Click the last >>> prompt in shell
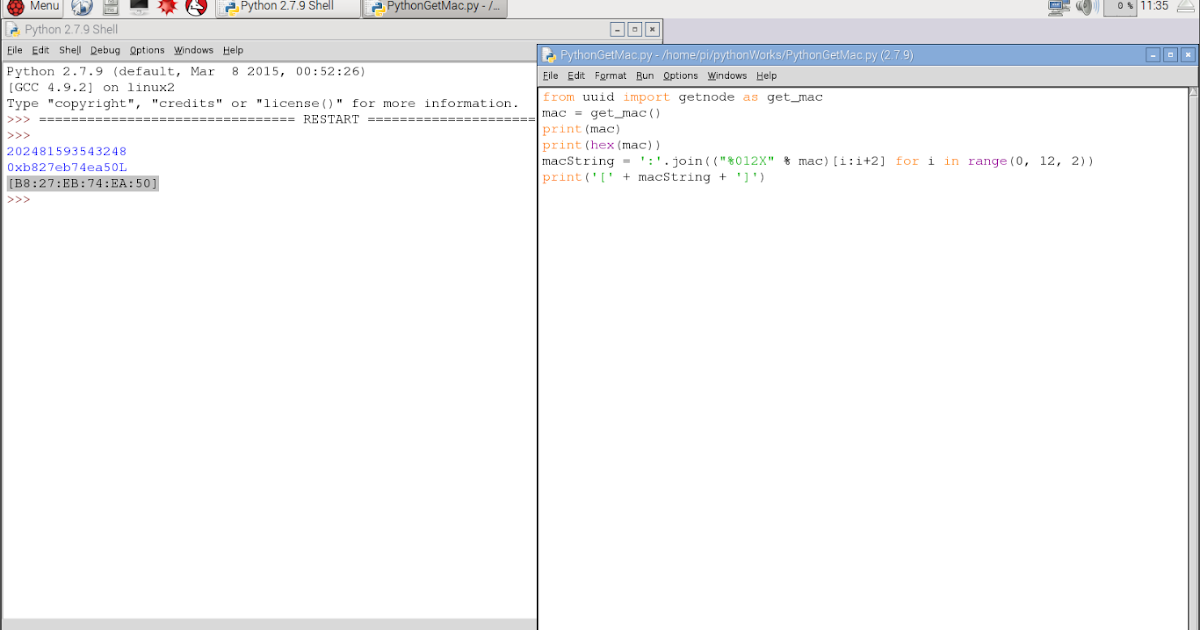Image resolution: width=1200 pixels, height=630 pixels. pos(18,200)
